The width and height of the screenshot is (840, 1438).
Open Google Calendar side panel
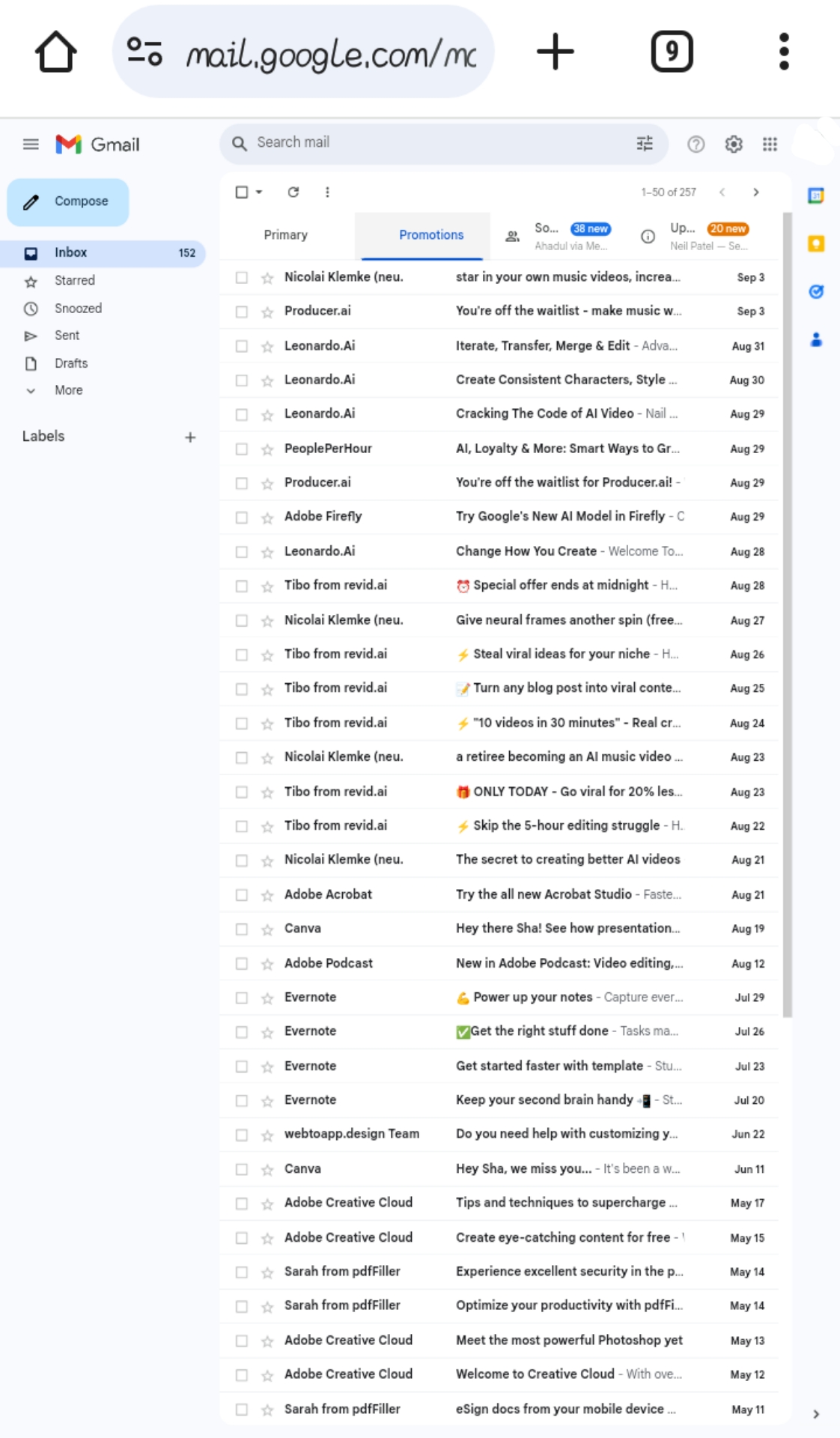pos(815,196)
